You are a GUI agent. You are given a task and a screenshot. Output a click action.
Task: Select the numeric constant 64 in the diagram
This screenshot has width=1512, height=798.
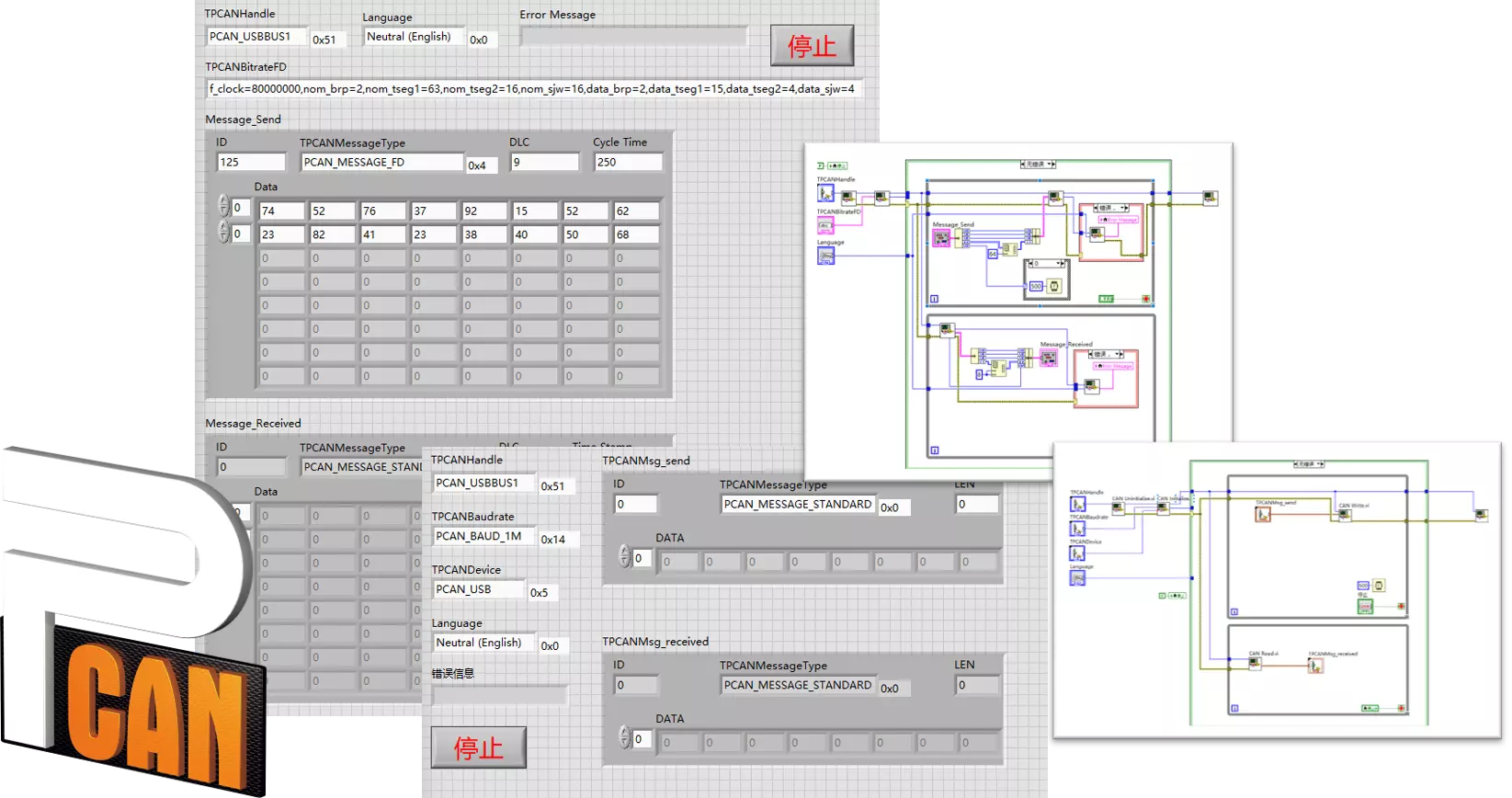tap(993, 254)
